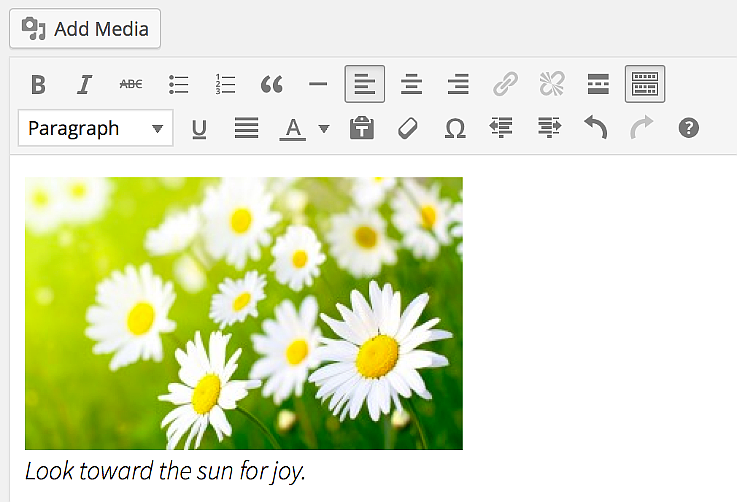Insert a numbered list

[x=225, y=85]
